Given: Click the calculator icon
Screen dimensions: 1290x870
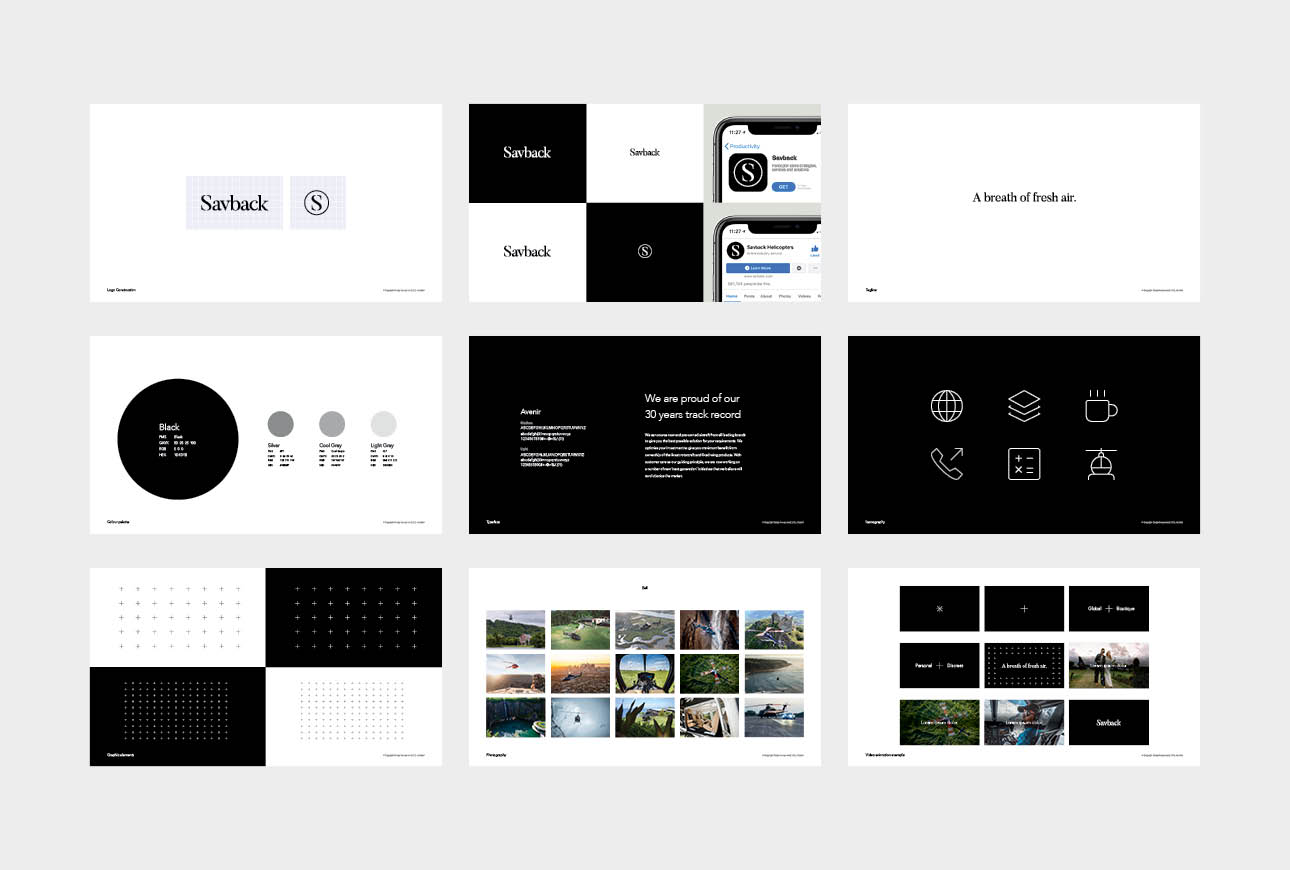Looking at the screenshot, I should [x=1024, y=464].
